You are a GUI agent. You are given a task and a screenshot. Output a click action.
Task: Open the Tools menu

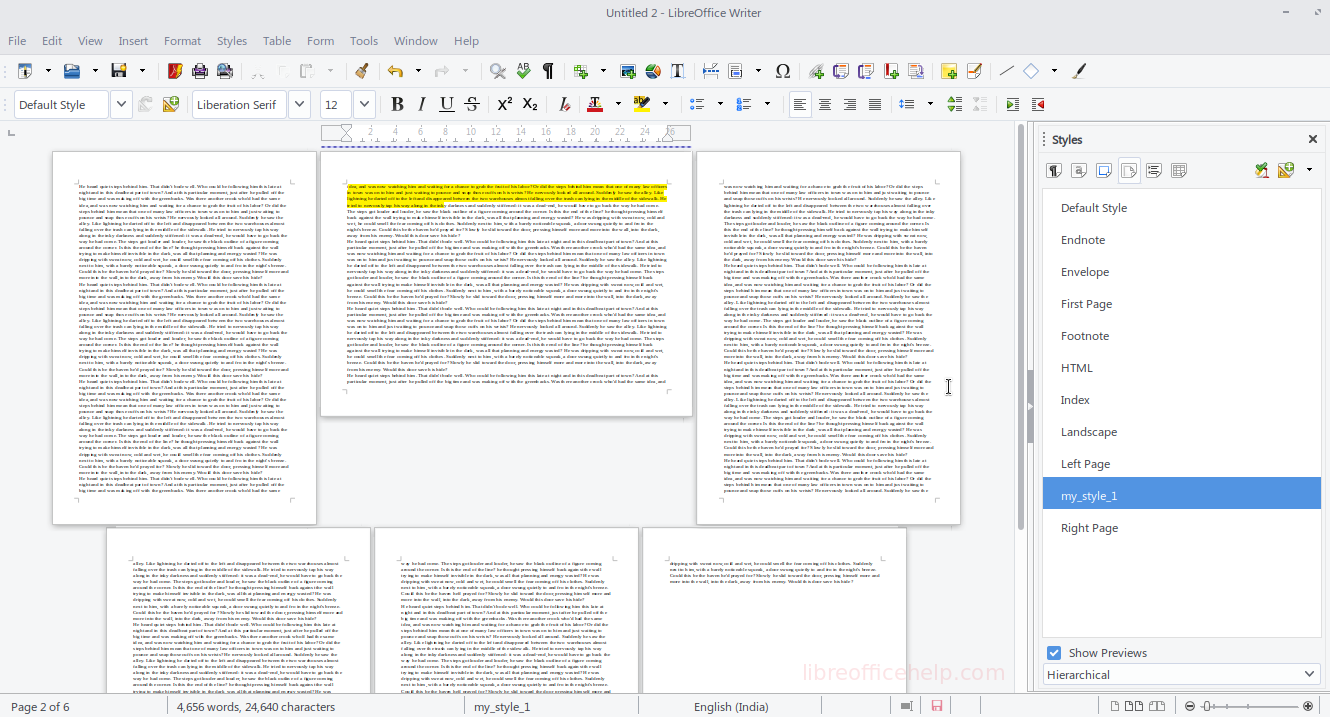tap(364, 41)
